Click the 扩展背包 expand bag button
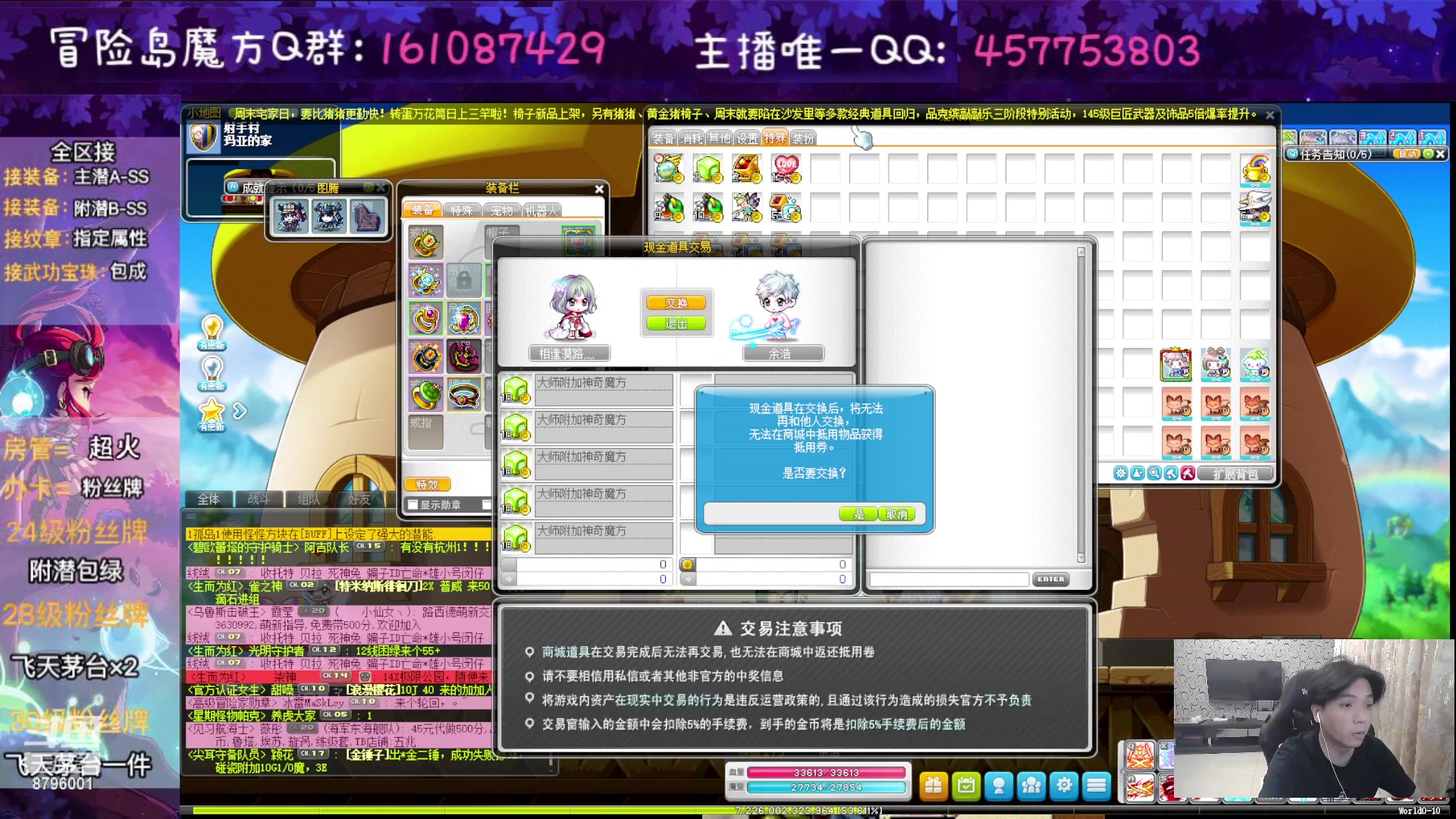 point(1234,474)
